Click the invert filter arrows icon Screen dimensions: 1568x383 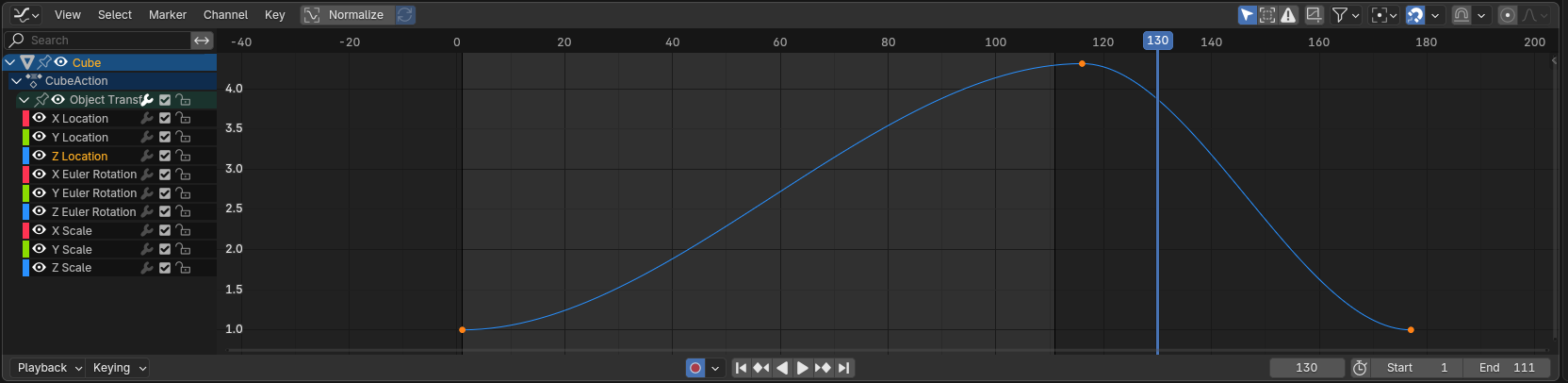[202, 41]
